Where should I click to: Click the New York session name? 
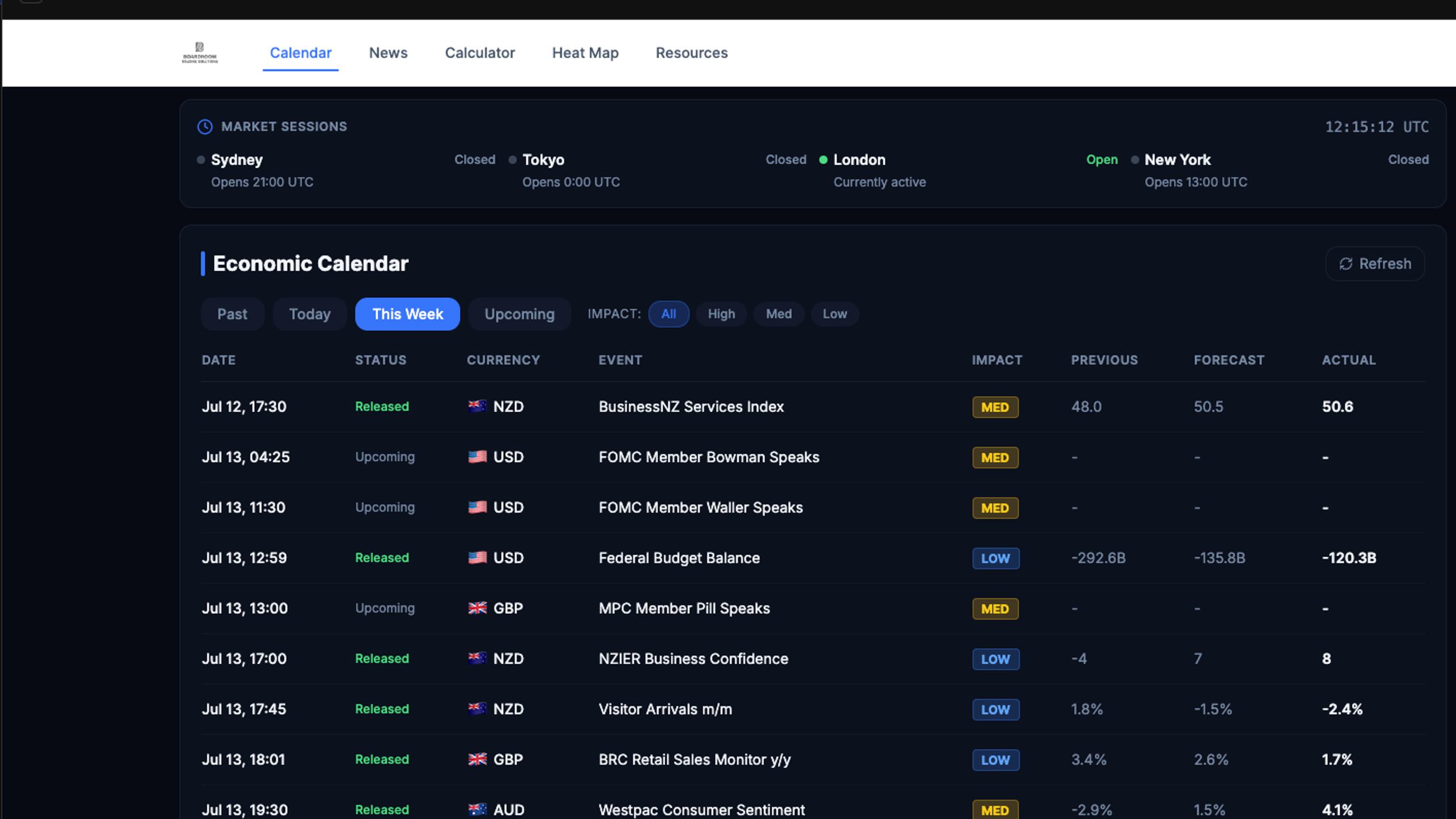[x=1177, y=160]
